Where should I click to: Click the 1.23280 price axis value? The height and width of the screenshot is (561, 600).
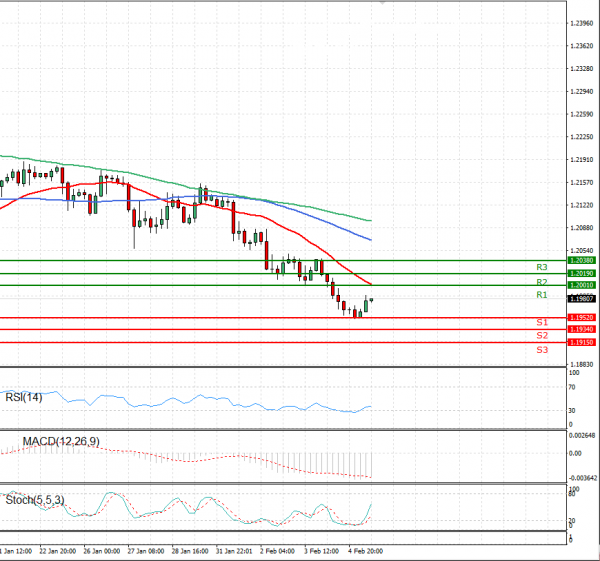click(x=582, y=69)
